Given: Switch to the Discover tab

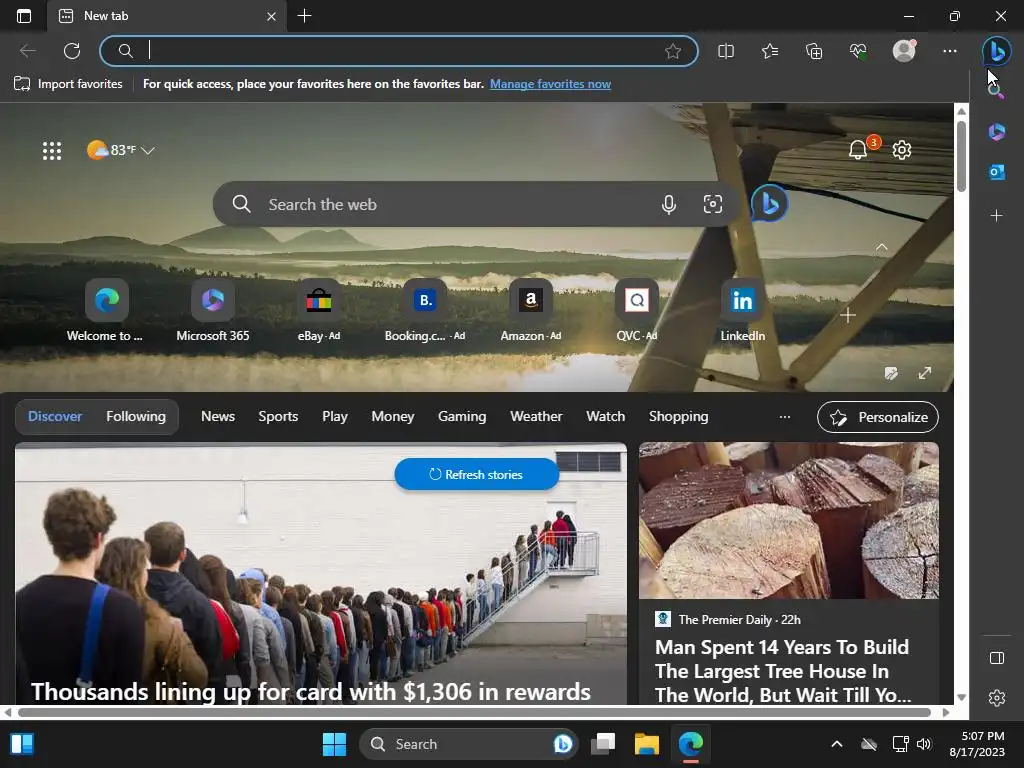Looking at the screenshot, I should coord(55,417).
